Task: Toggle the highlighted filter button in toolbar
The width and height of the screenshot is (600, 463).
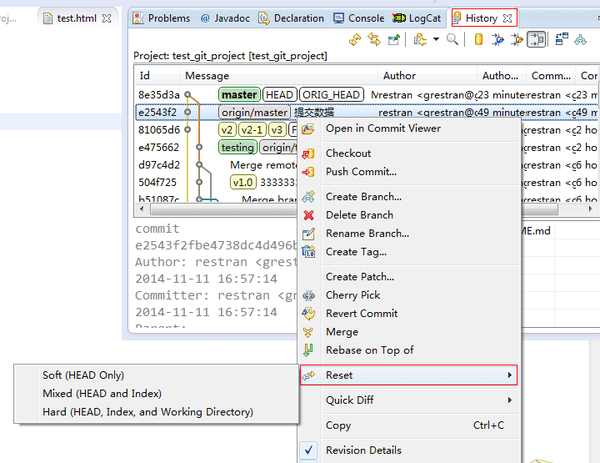Action: 536,39
